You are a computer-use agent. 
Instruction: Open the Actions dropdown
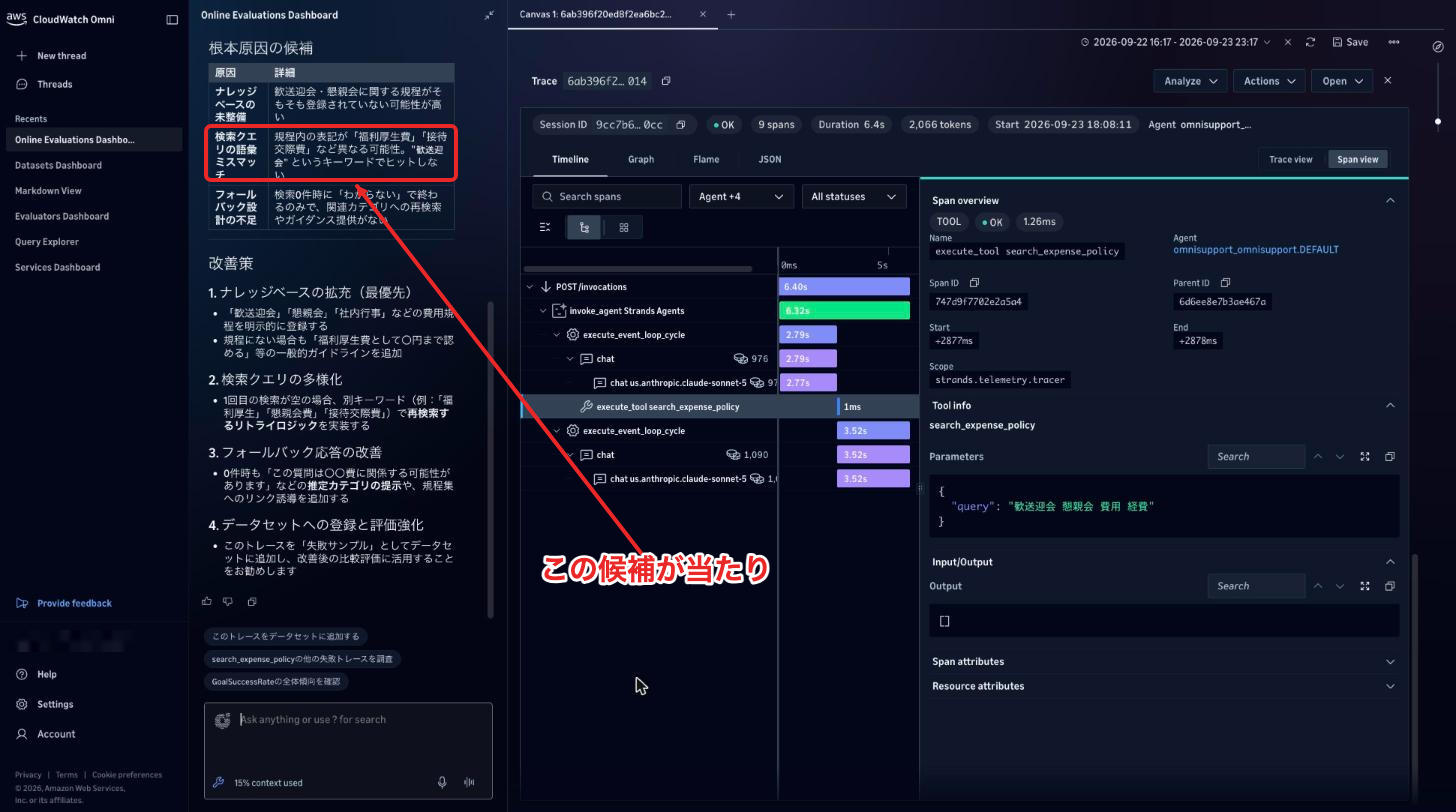click(x=1269, y=81)
